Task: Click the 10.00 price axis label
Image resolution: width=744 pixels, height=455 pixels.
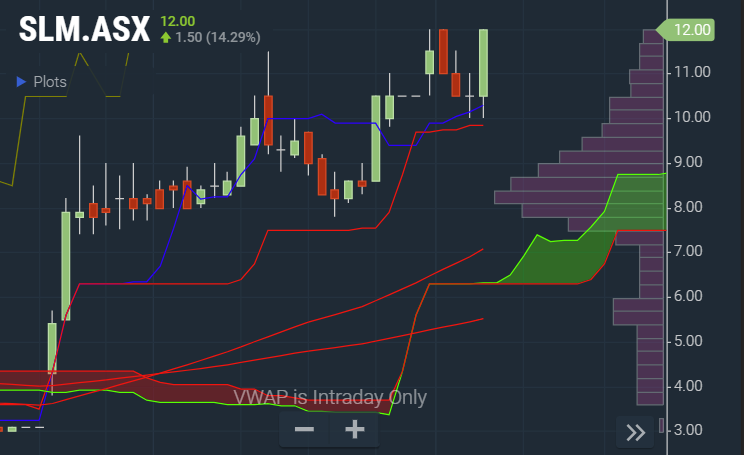Action: [692, 117]
